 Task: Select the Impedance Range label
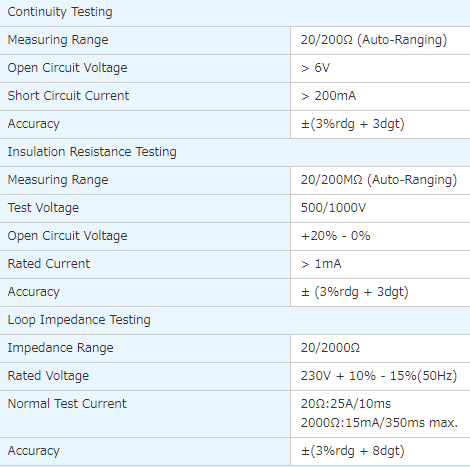pos(60,348)
